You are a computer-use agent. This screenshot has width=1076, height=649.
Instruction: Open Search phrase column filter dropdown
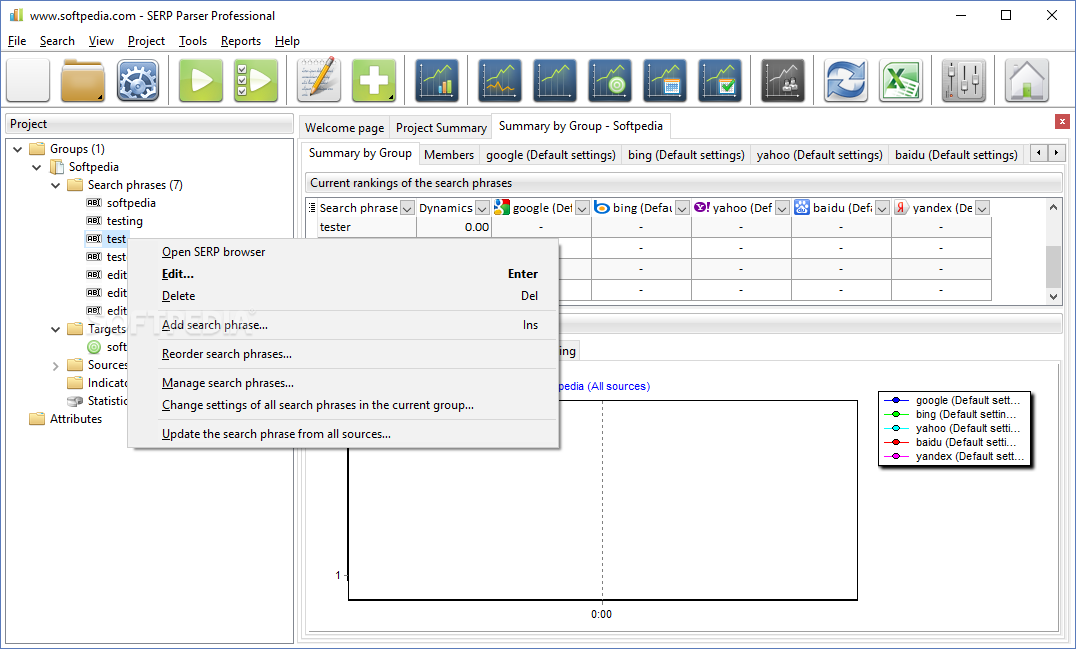(x=407, y=208)
